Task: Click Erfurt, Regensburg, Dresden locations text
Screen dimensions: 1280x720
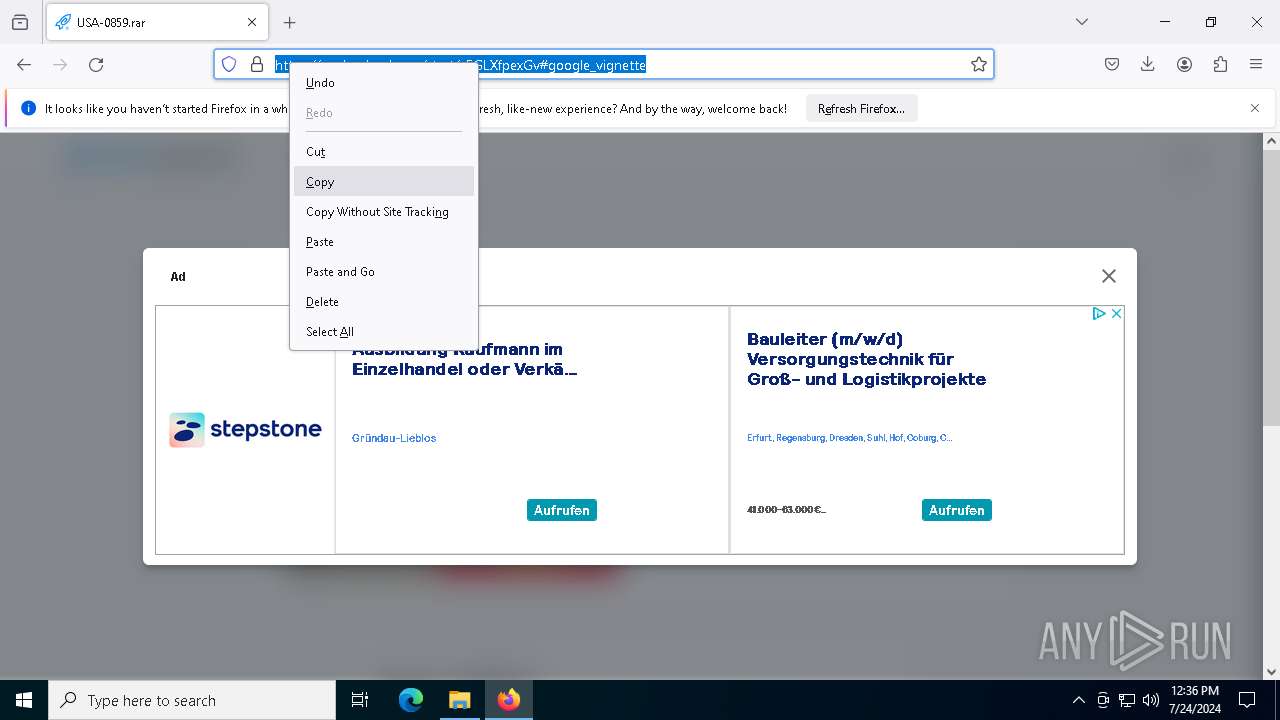Action: (x=849, y=438)
